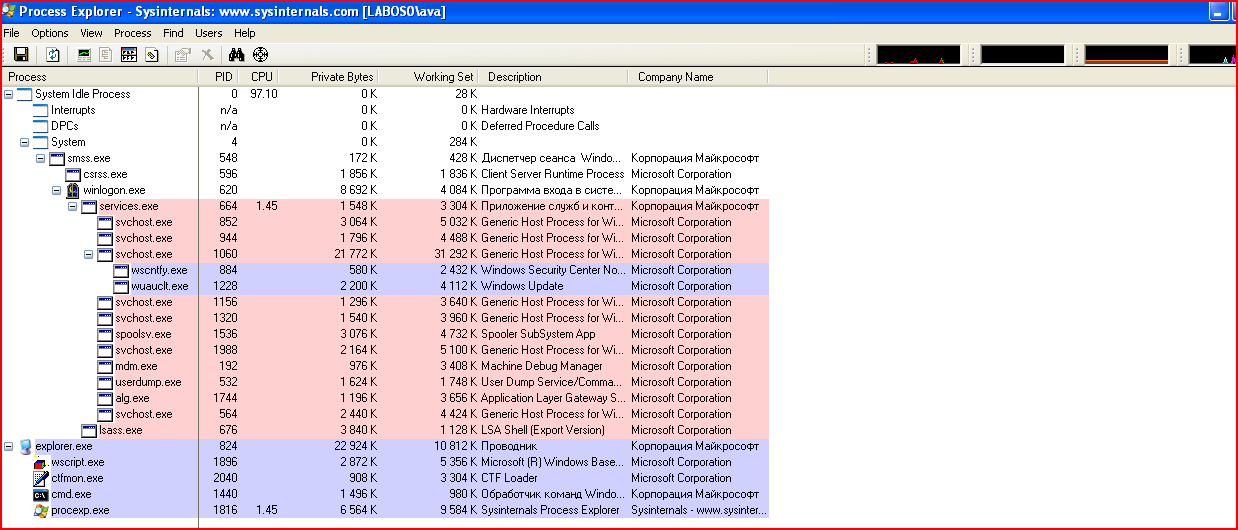Open the Help menu

245,33
